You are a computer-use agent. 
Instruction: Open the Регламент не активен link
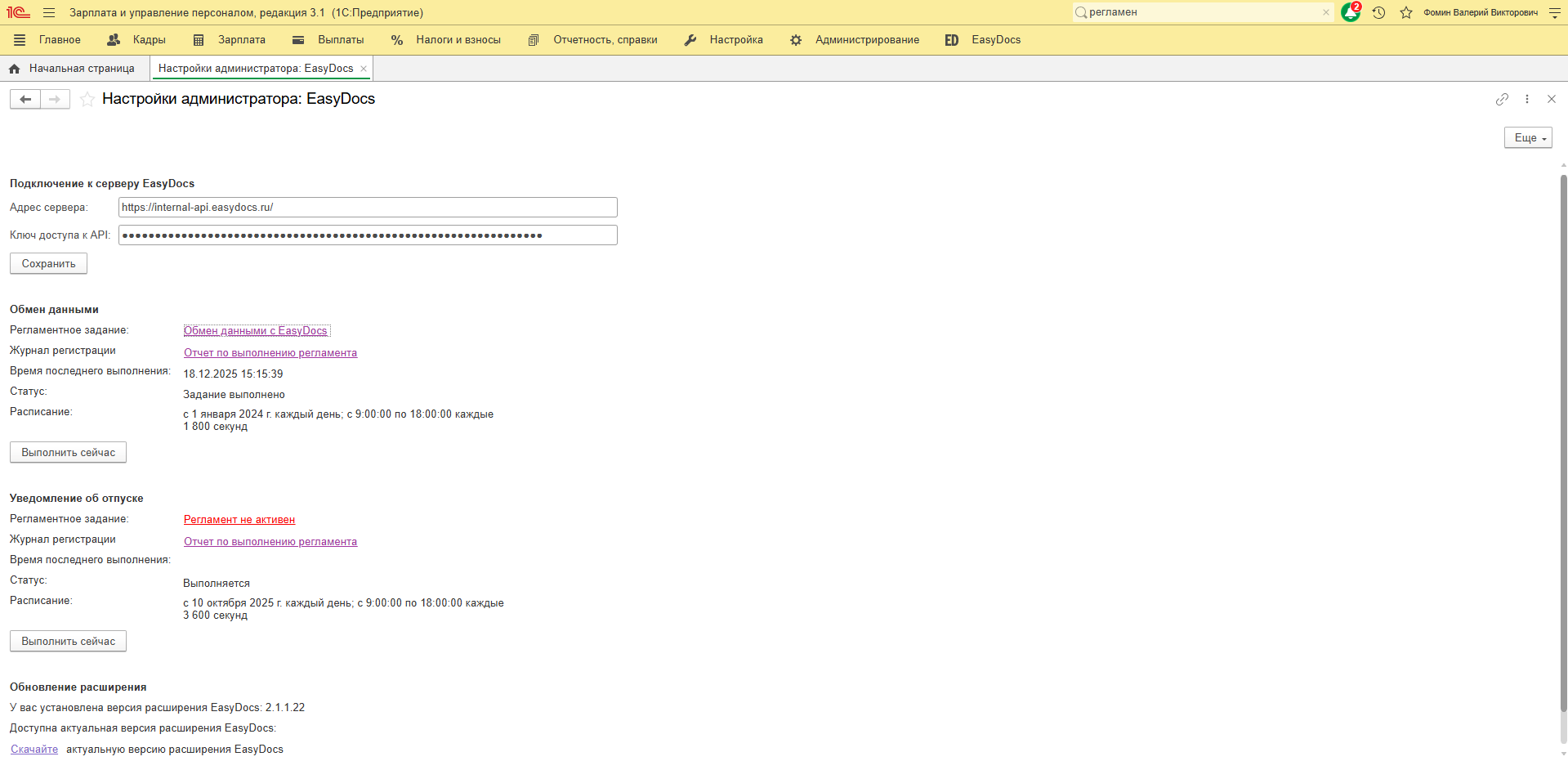239,520
